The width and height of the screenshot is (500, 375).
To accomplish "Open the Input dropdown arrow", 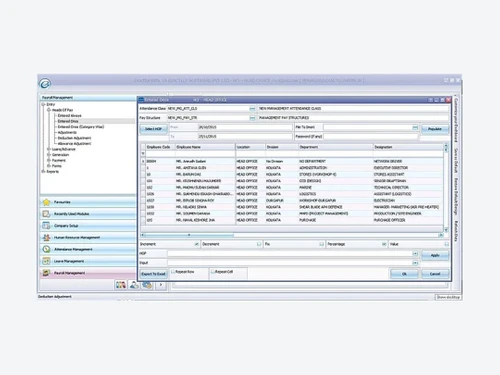I will pos(415,263).
